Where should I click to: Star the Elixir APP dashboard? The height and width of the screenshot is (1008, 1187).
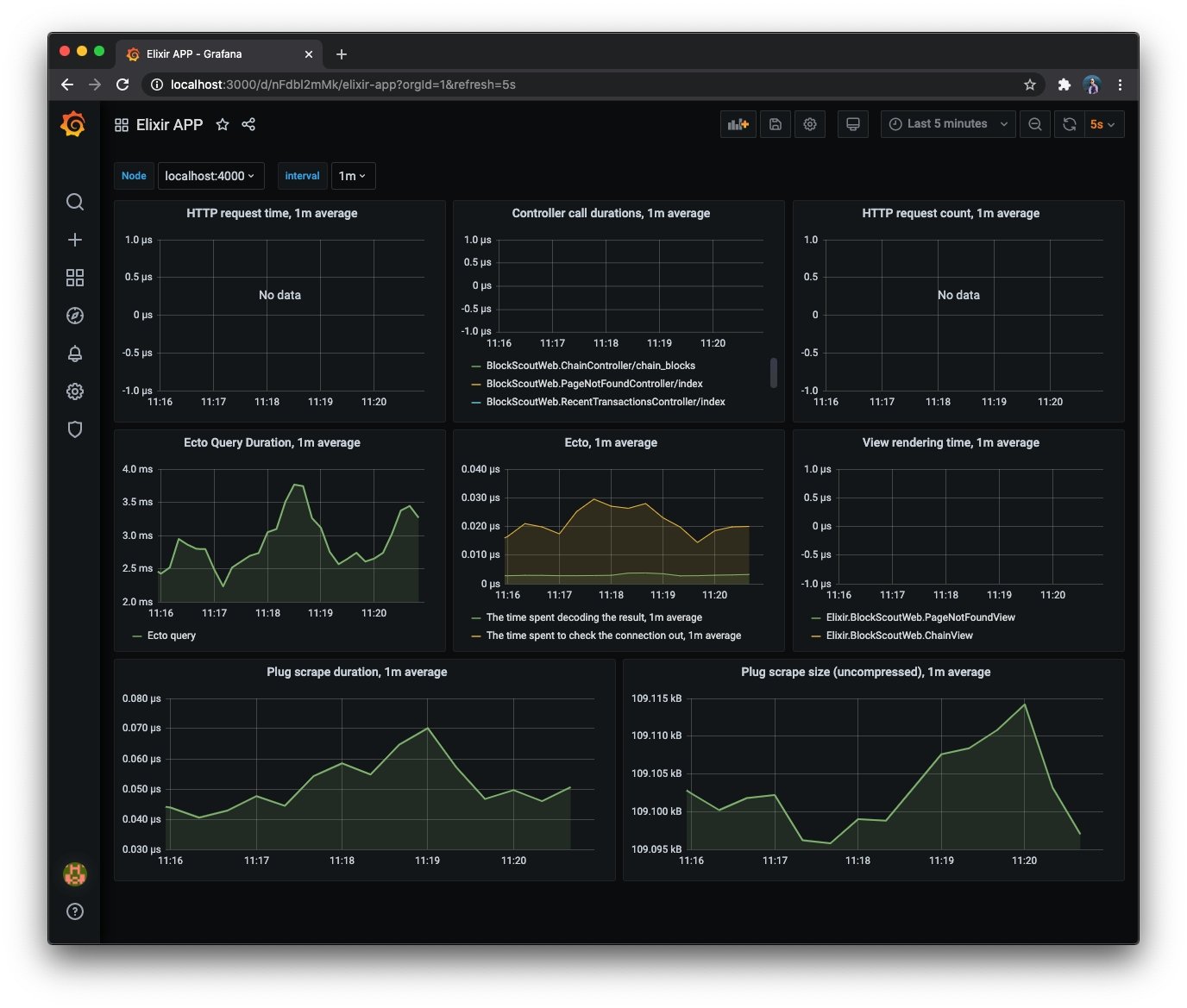223,124
